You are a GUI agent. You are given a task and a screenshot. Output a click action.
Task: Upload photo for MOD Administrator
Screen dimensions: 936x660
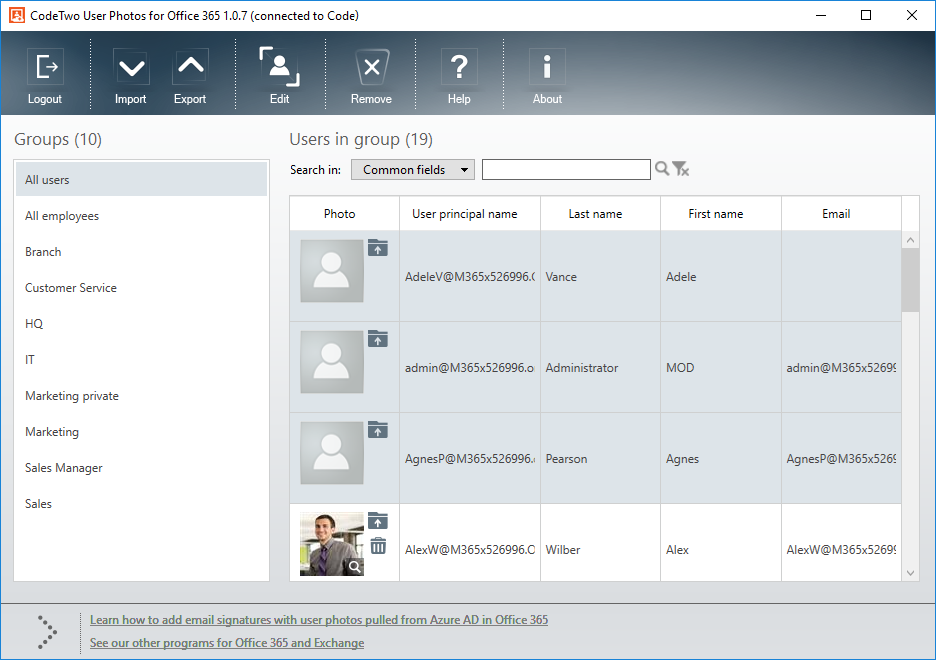378,339
